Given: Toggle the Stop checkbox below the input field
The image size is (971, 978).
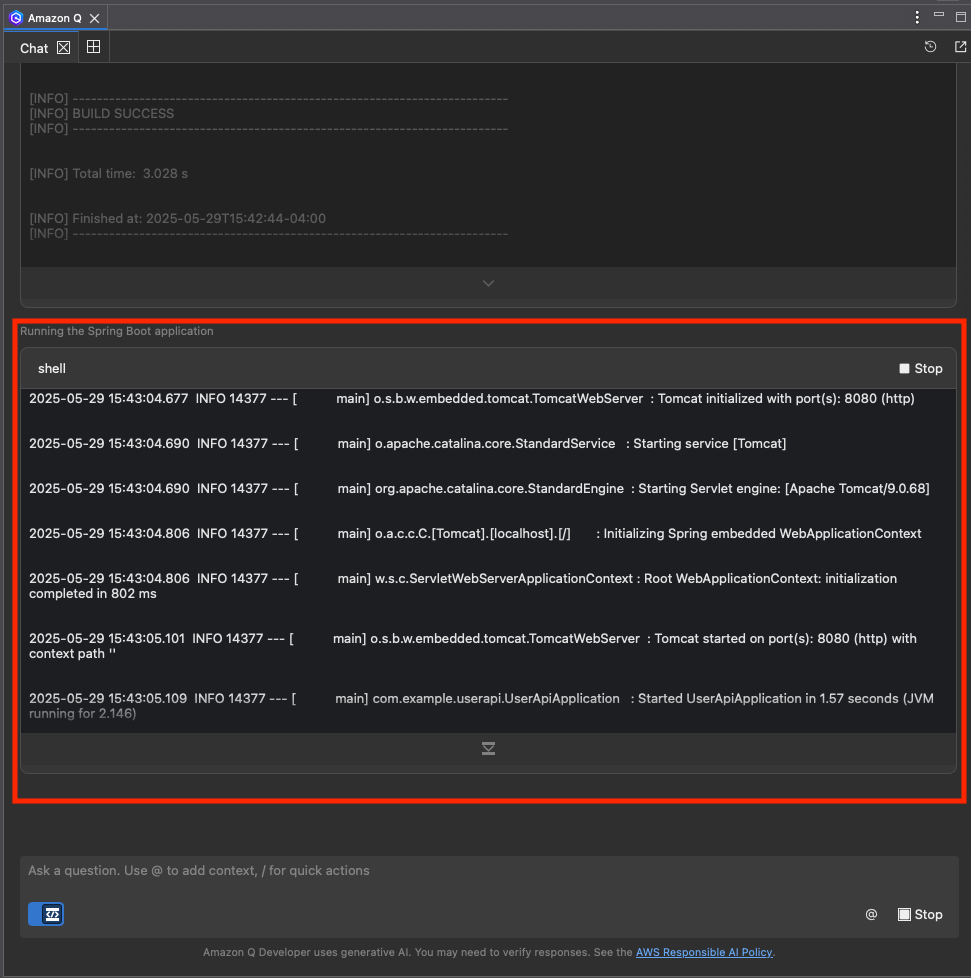Looking at the screenshot, I should [906, 914].
